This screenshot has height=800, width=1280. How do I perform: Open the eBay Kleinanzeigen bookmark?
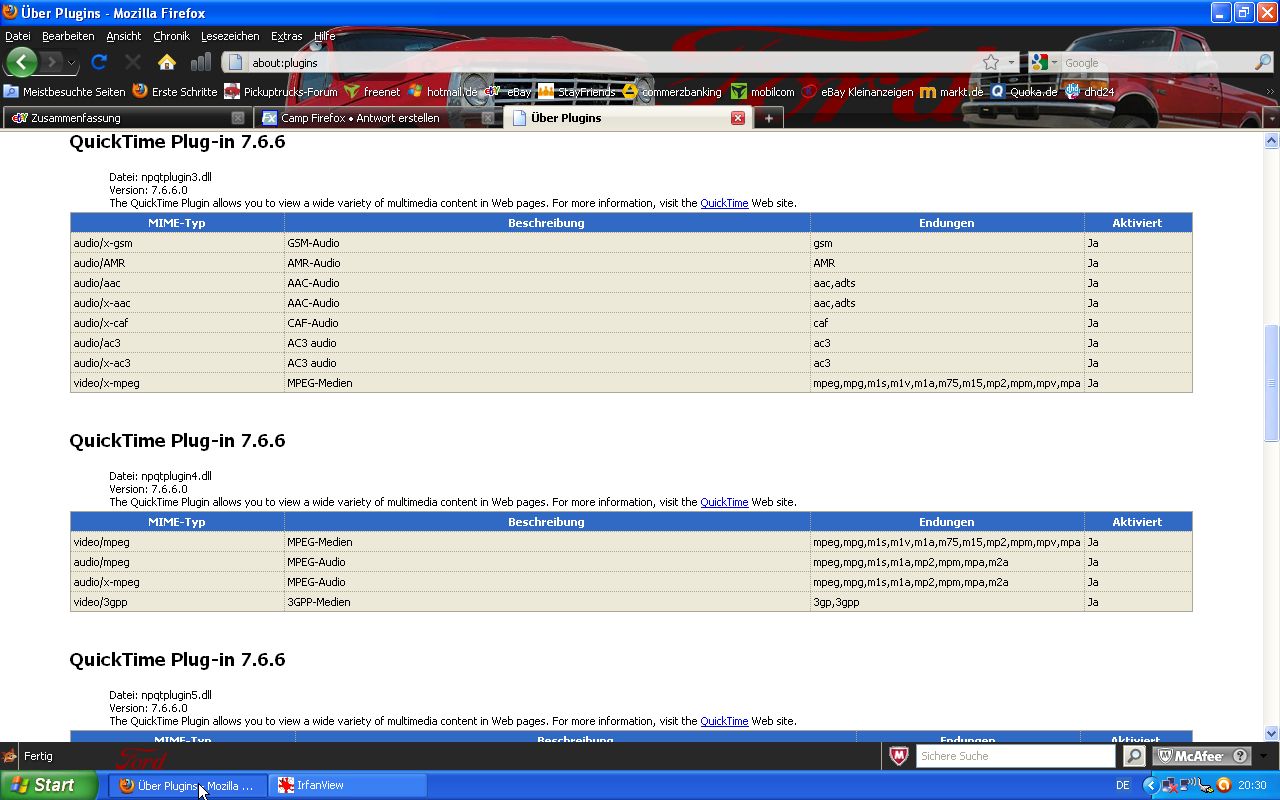pos(858,91)
